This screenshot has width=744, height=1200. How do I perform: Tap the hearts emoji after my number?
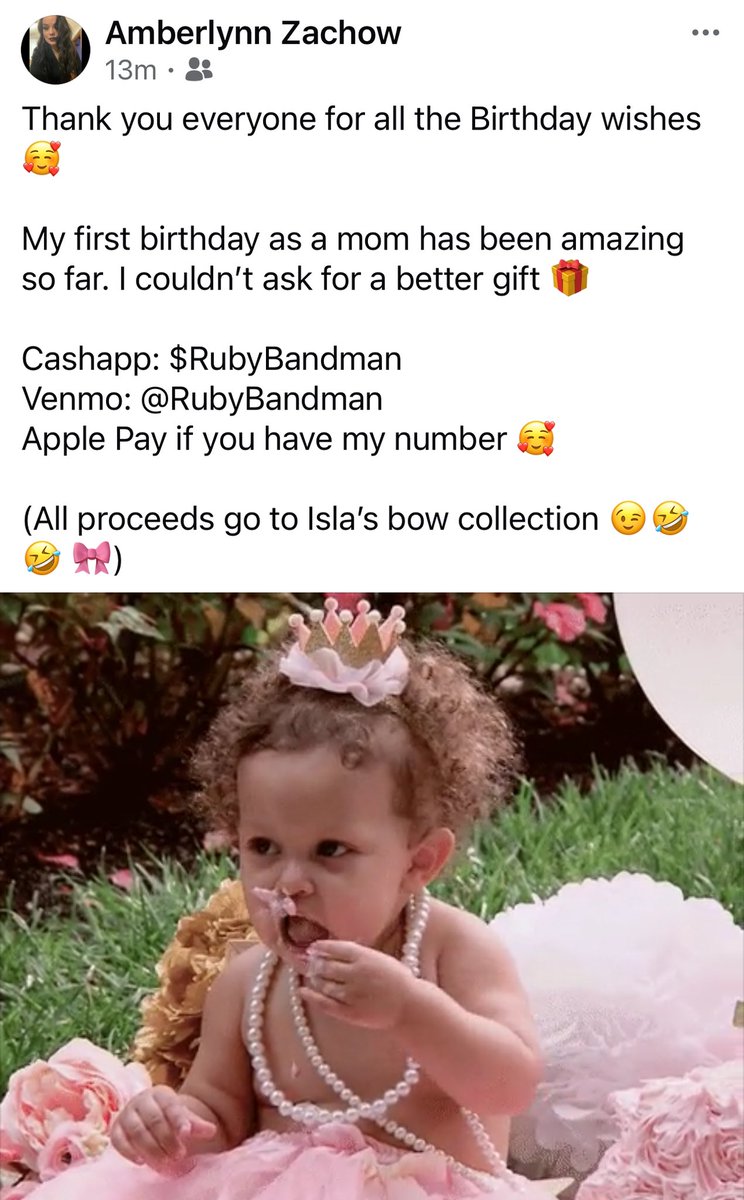click(535, 438)
